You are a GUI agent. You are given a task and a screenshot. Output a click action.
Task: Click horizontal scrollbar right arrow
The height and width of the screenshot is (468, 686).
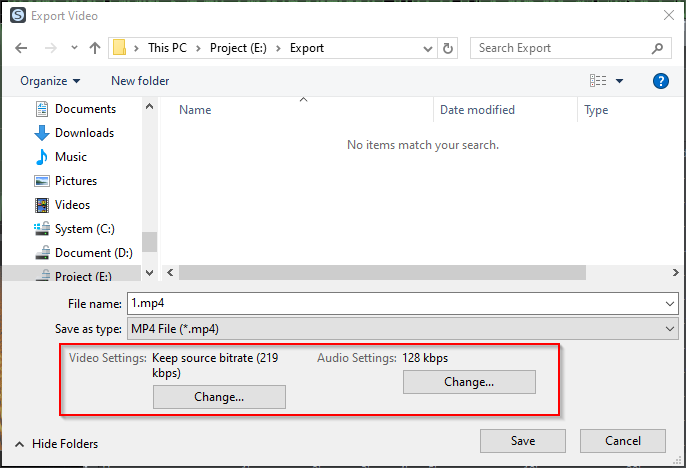[676, 272]
